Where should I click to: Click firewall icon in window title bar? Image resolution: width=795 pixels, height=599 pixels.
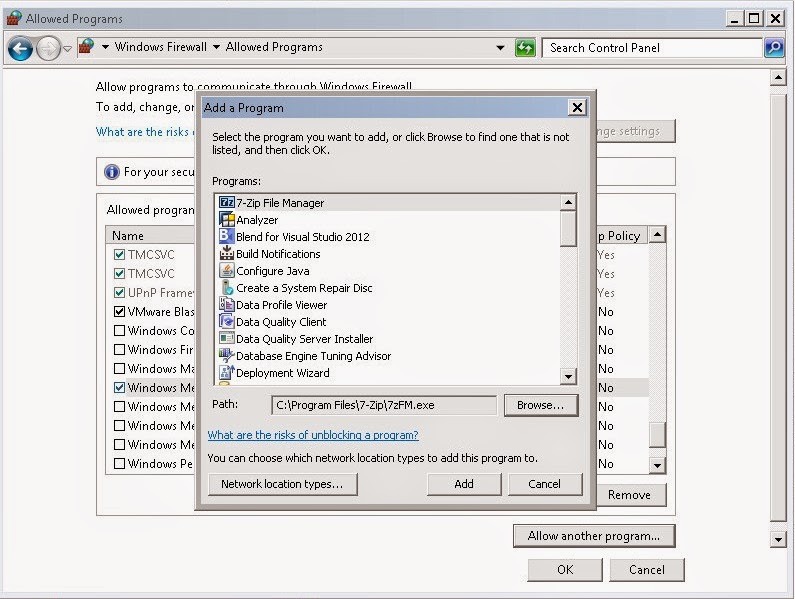pos(13,18)
